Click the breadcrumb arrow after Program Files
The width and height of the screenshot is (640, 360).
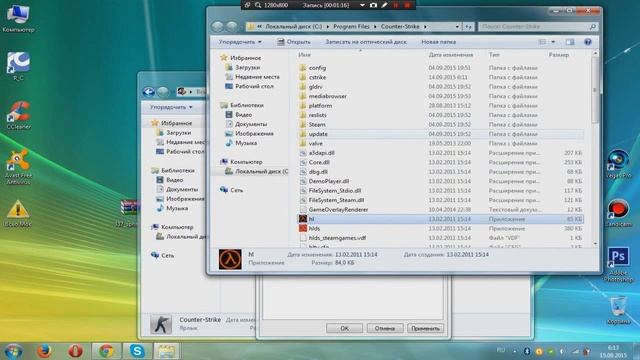click(375, 27)
